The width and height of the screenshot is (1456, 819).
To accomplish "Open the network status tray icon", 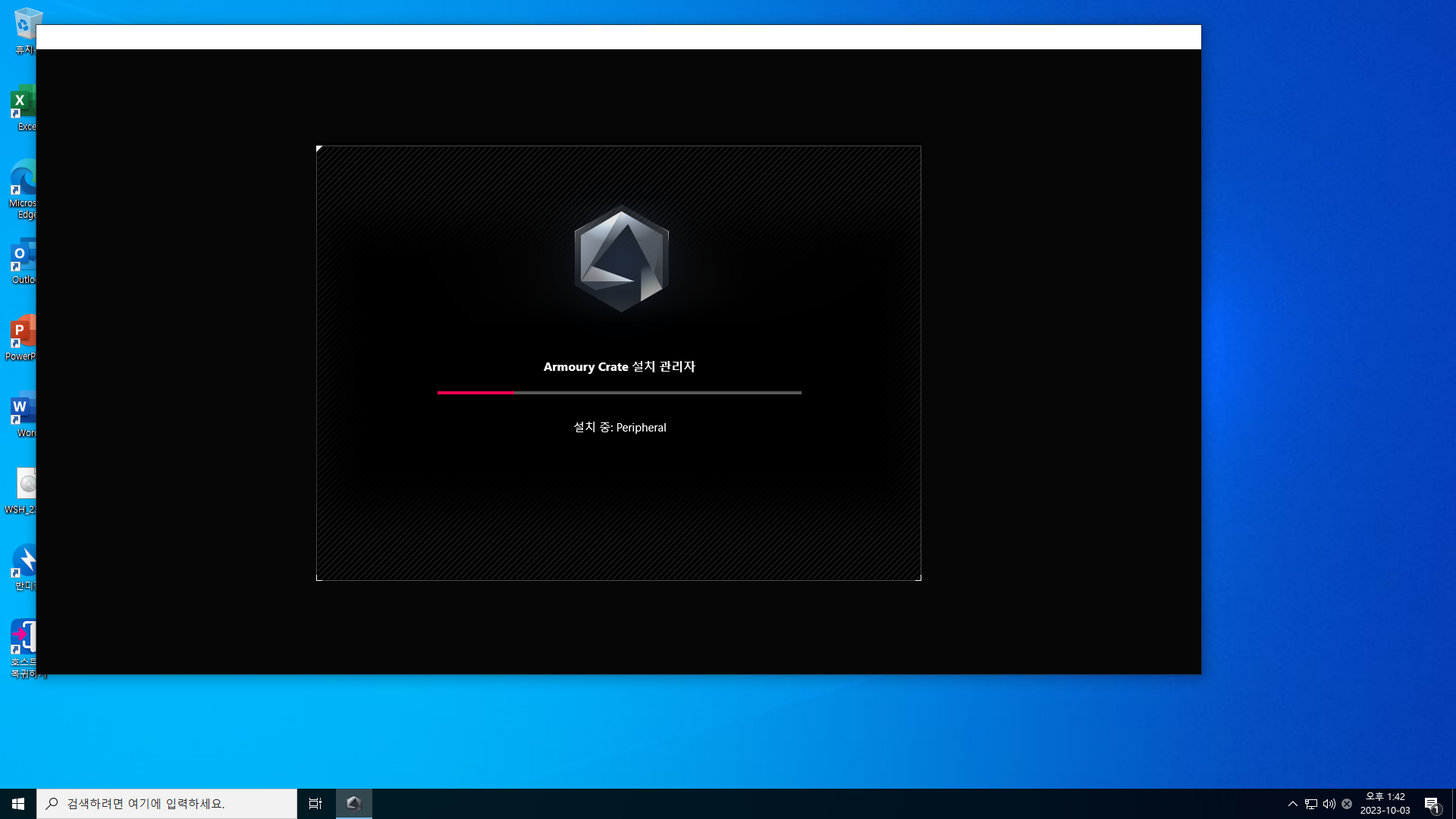I will pyautogui.click(x=1311, y=804).
